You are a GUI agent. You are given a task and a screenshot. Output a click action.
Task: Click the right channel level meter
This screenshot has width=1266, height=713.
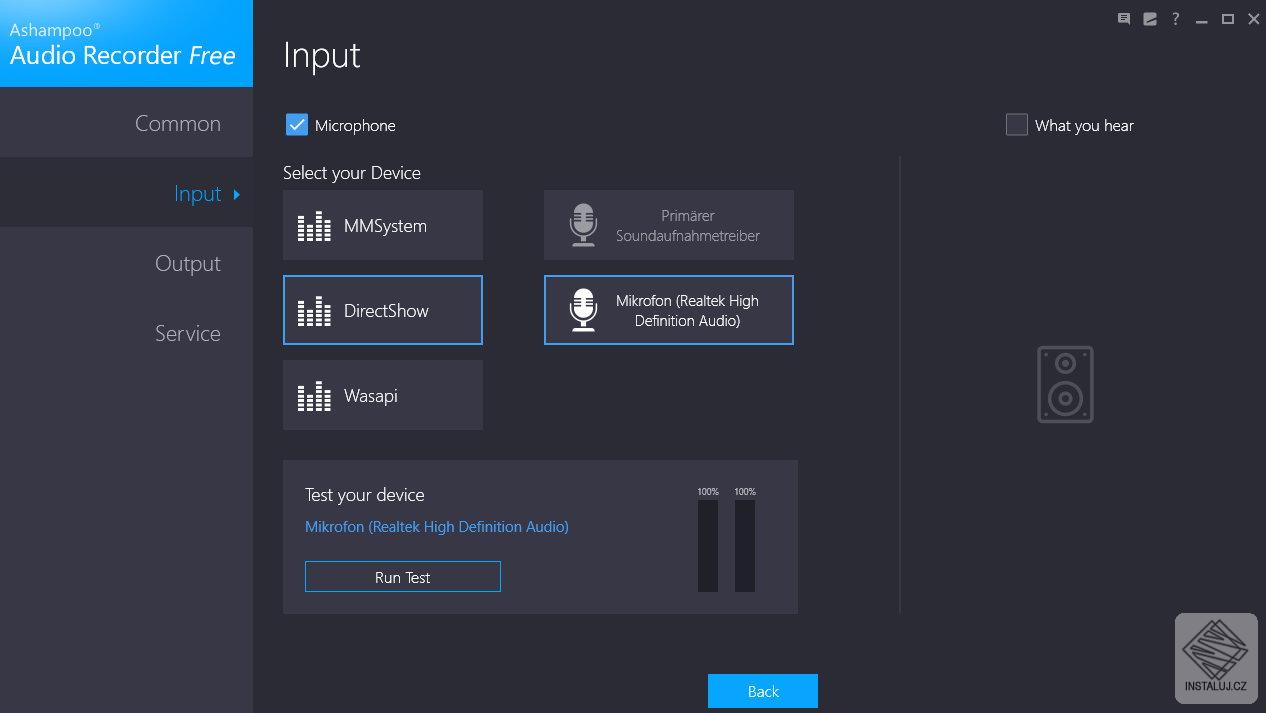tap(745, 546)
